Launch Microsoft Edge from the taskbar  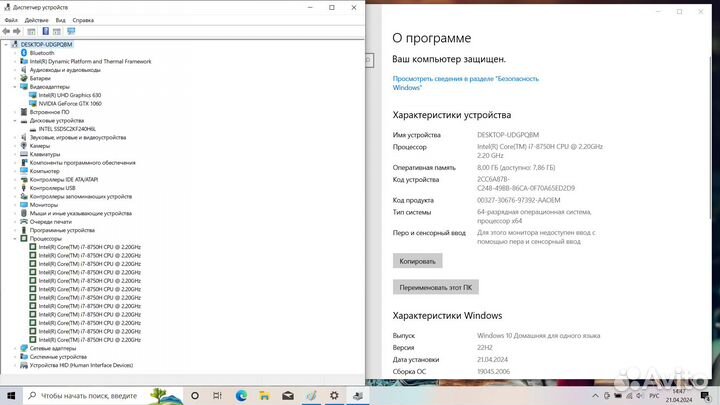click(241, 395)
